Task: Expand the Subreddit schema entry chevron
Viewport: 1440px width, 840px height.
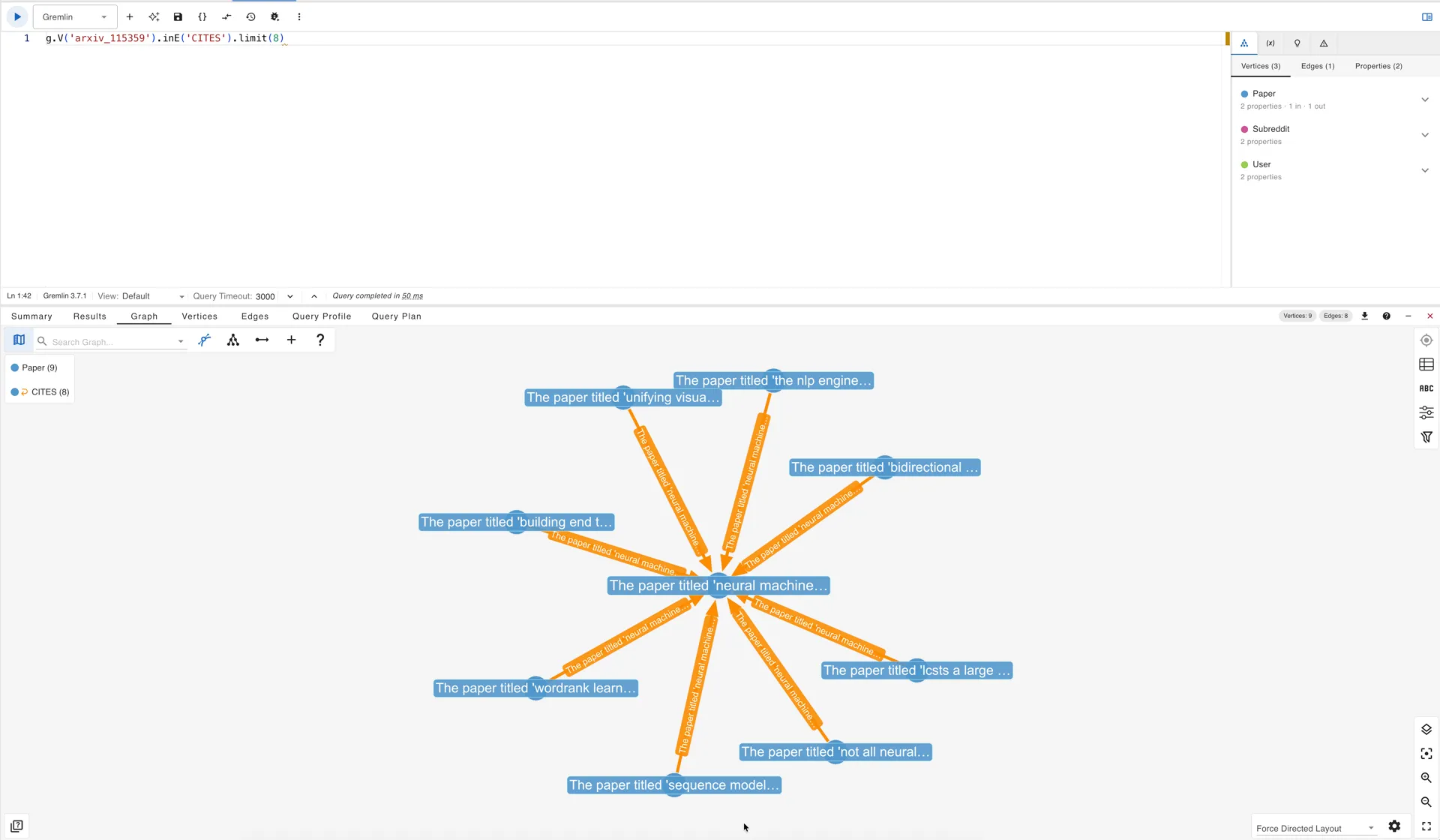Action: point(1425,135)
